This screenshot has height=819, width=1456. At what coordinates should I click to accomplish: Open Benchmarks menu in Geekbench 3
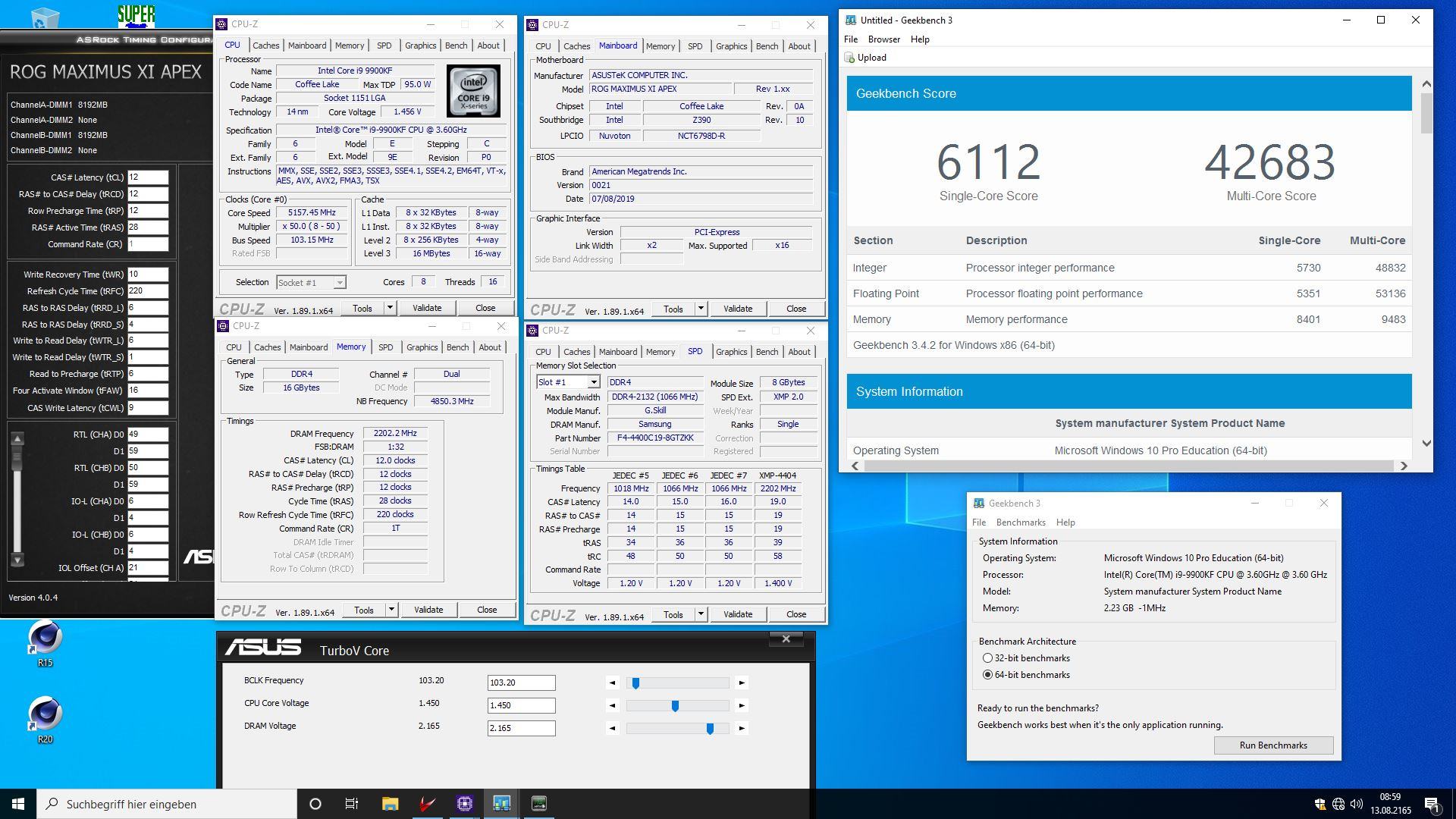click(x=1020, y=522)
